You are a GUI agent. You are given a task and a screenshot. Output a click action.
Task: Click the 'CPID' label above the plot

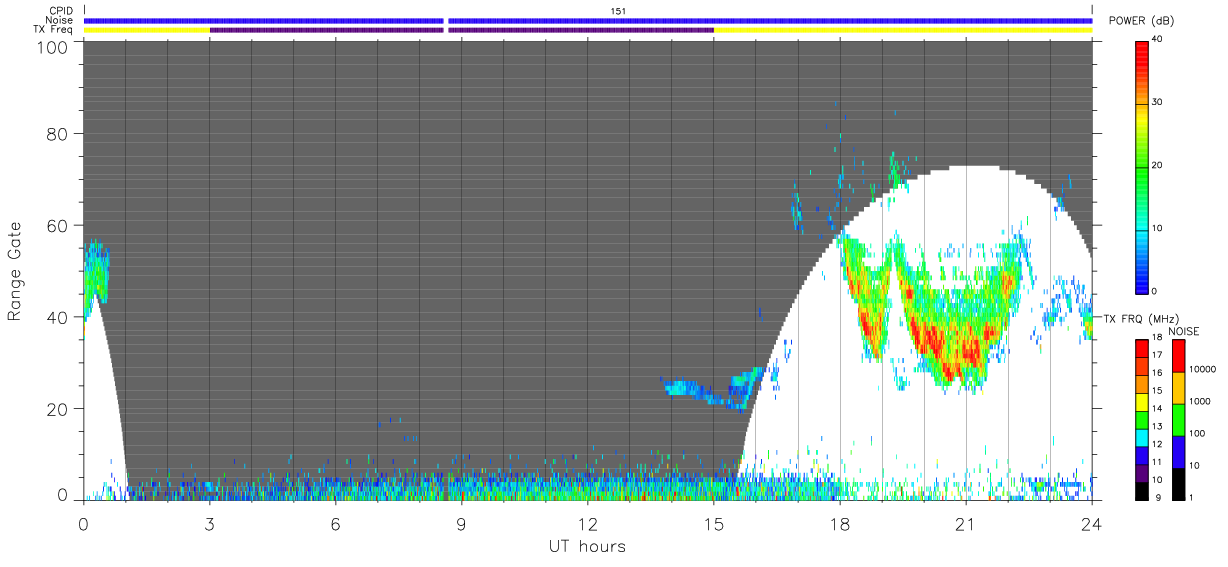pyautogui.click(x=61, y=11)
